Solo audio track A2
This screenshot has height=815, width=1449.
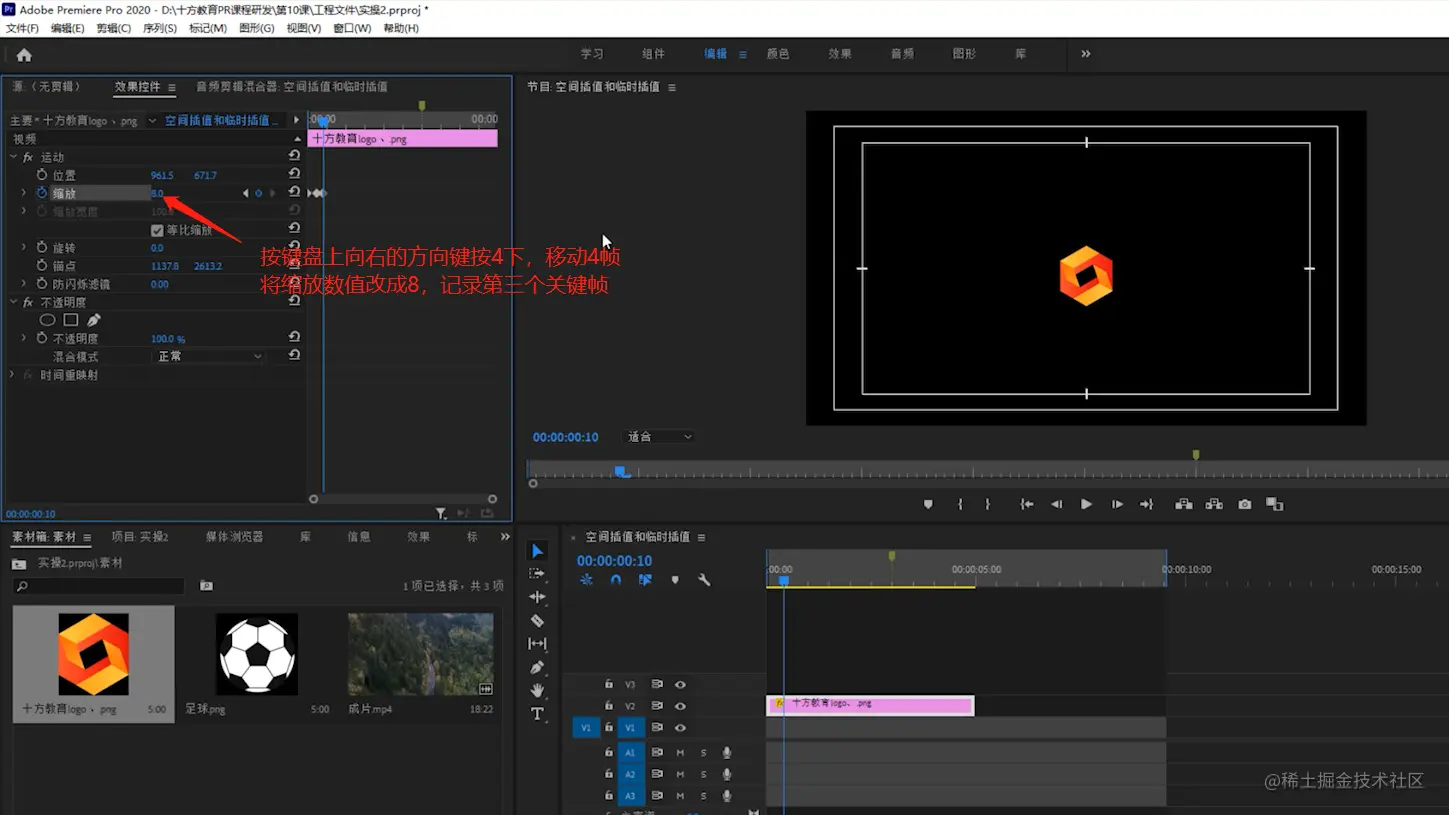point(703,774)
